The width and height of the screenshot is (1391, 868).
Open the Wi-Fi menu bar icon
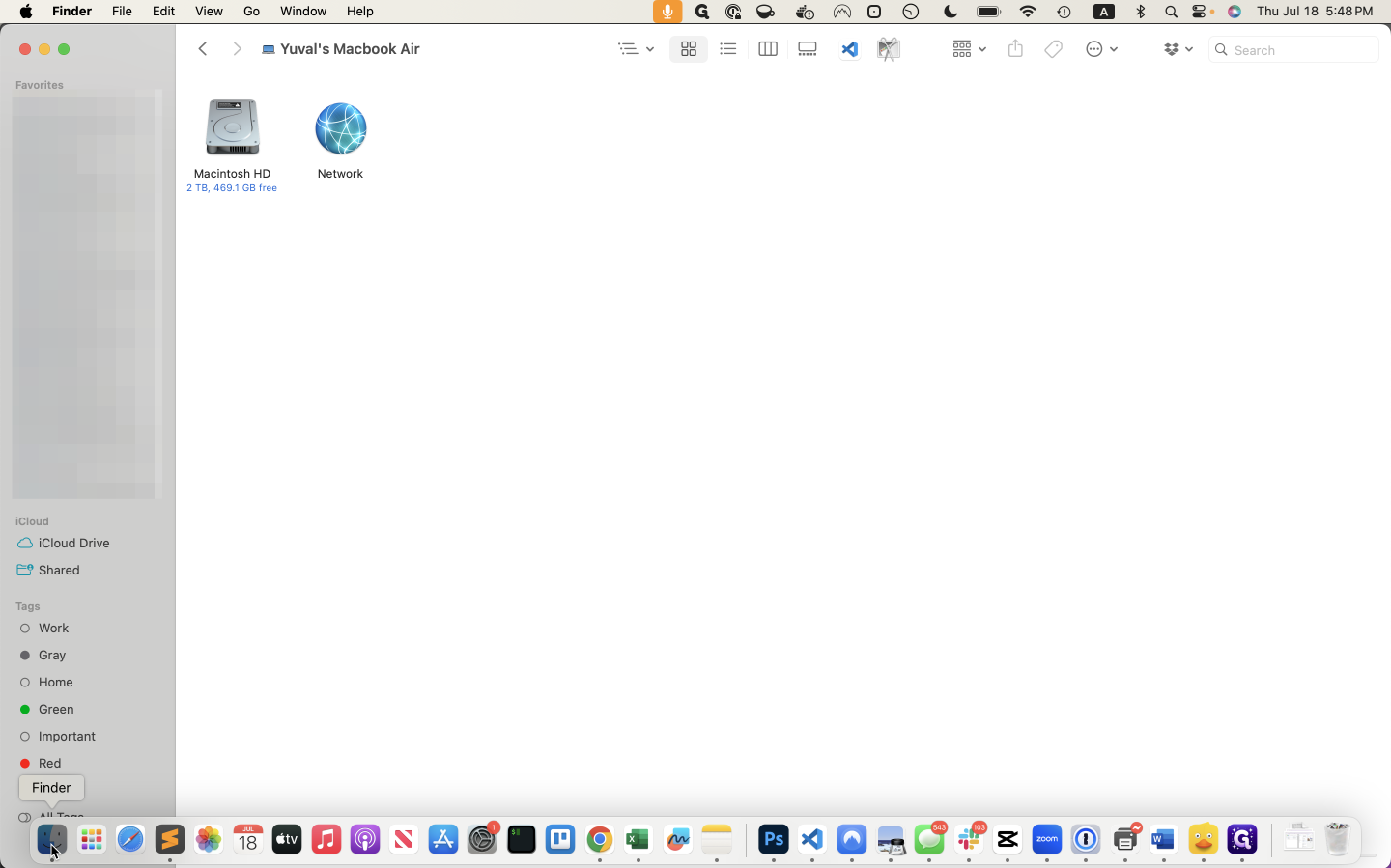pos(1028,12)
